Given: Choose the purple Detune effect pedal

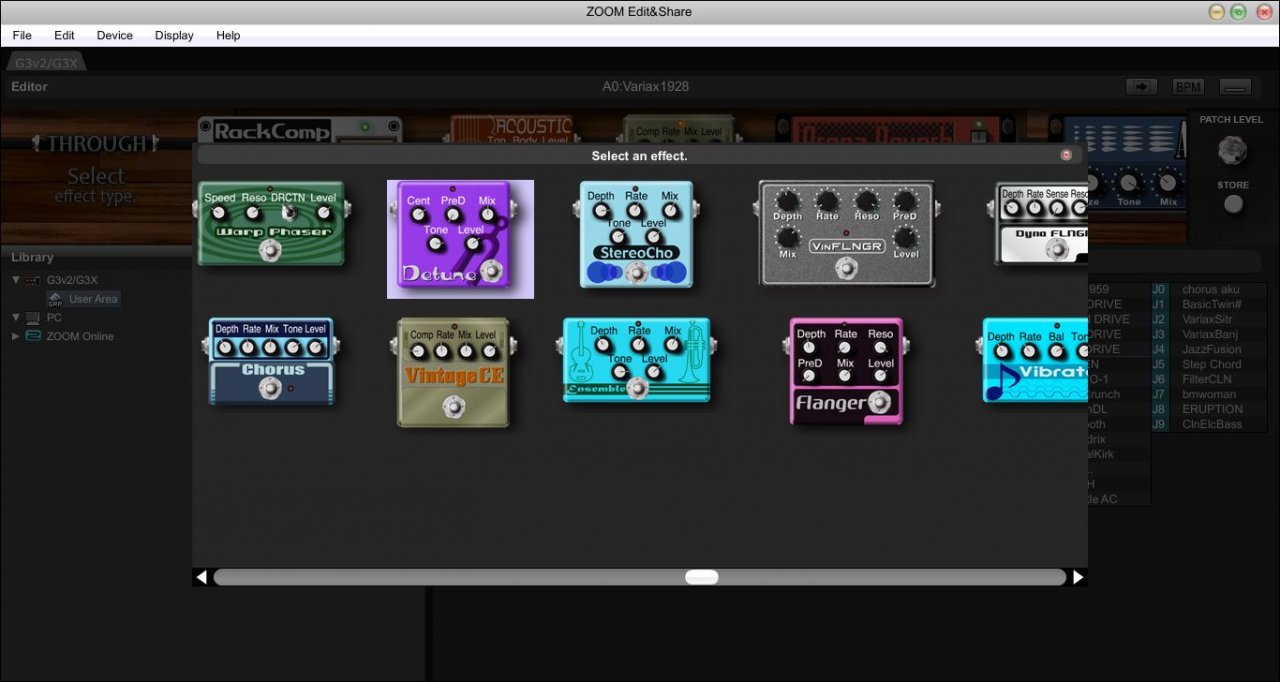Looking at the screenshot, I should (x=460, y=239).
